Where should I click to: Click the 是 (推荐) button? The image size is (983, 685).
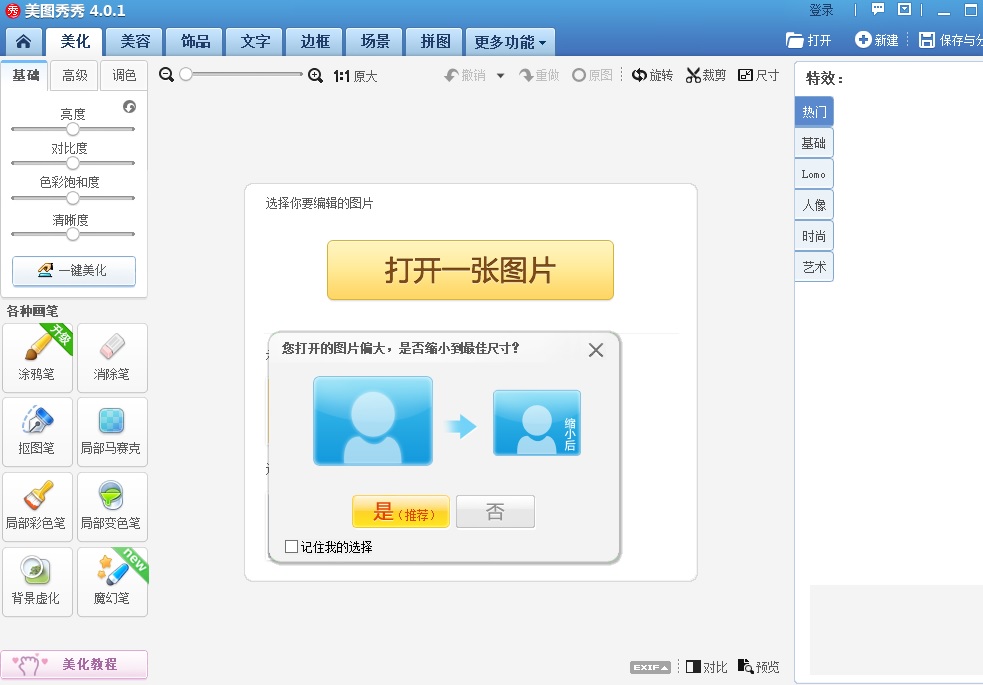coord(400,512)
